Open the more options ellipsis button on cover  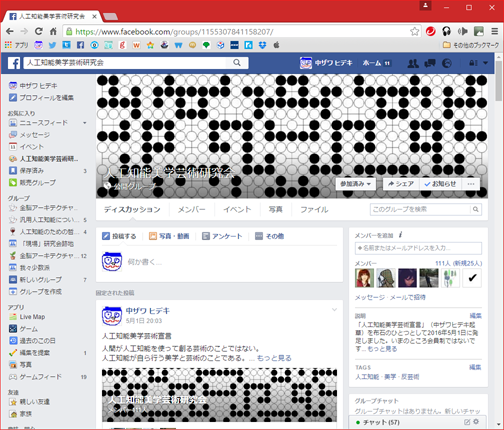471,184
